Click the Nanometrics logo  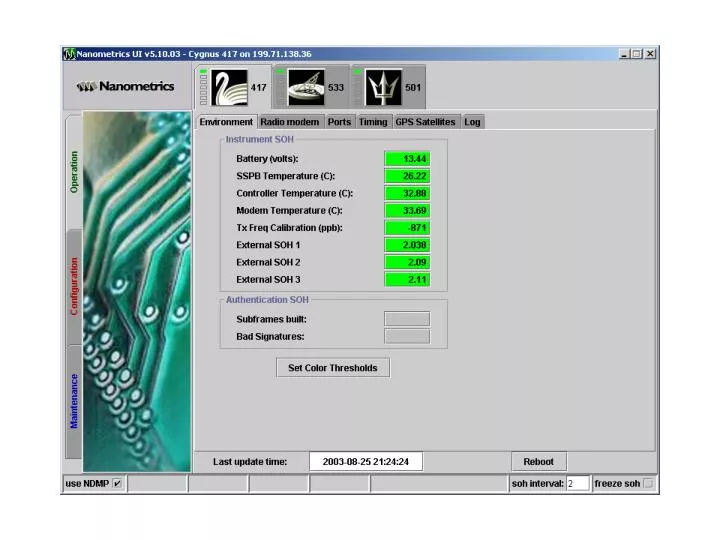(126, 86)
